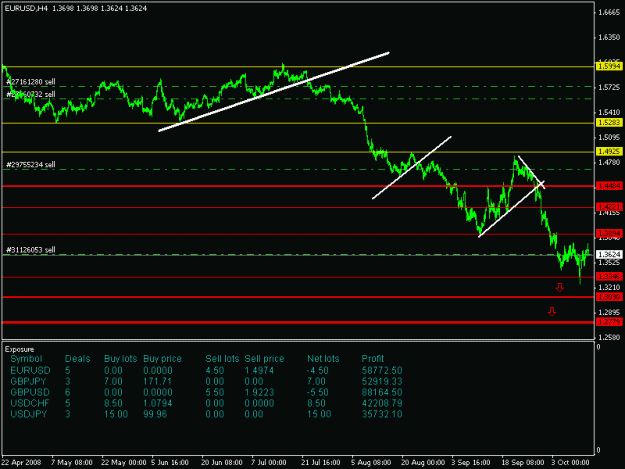Select the #27161280 sell order label
The image size is (625, 469).
pyautogui.click(x=31, y=82)
